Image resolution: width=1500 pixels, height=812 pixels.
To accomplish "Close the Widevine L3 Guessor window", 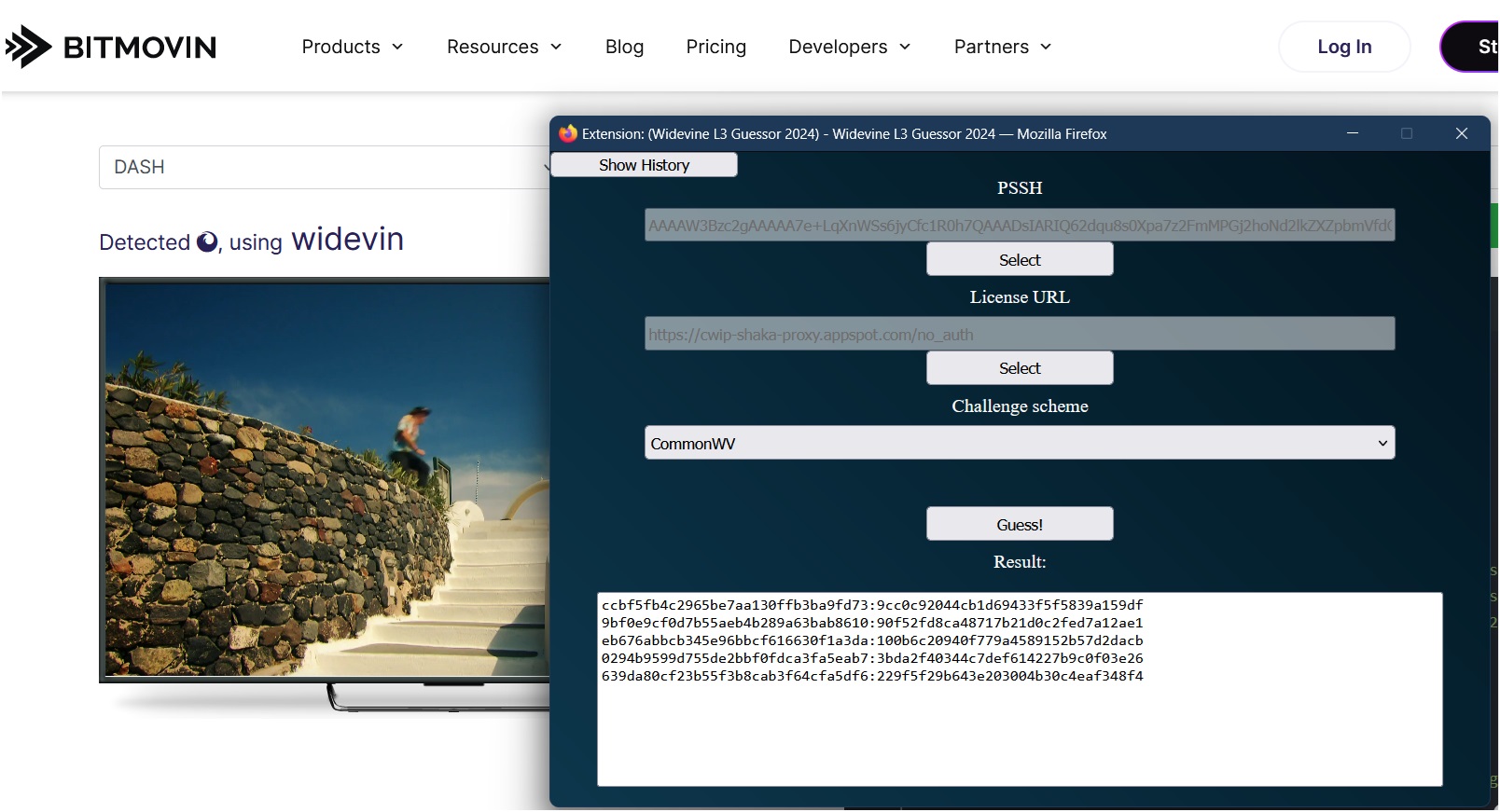I will (x=1461, y=134).
